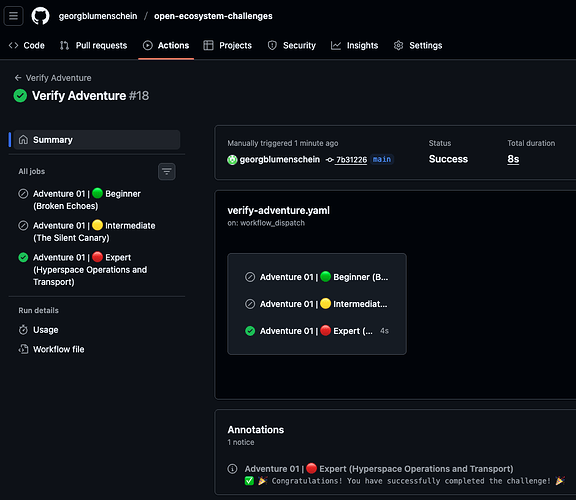The width and height of the screenshot is (576, 500).
Task: Go to the Code tab
Action: click(x=26, y=46)
